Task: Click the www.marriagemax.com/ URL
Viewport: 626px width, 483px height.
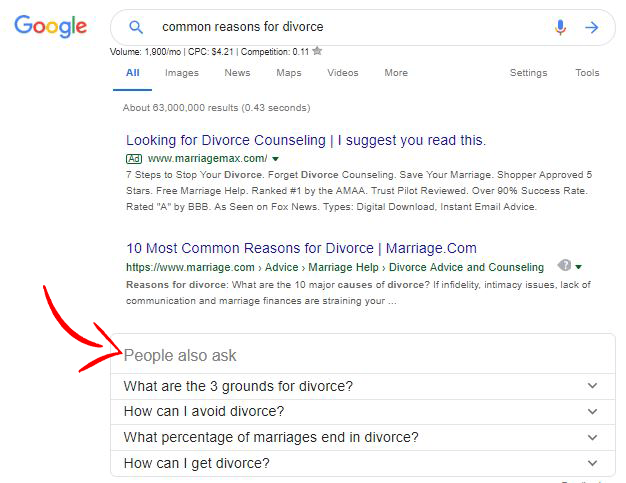Action: pyautogui.click(x=207, y=158)
